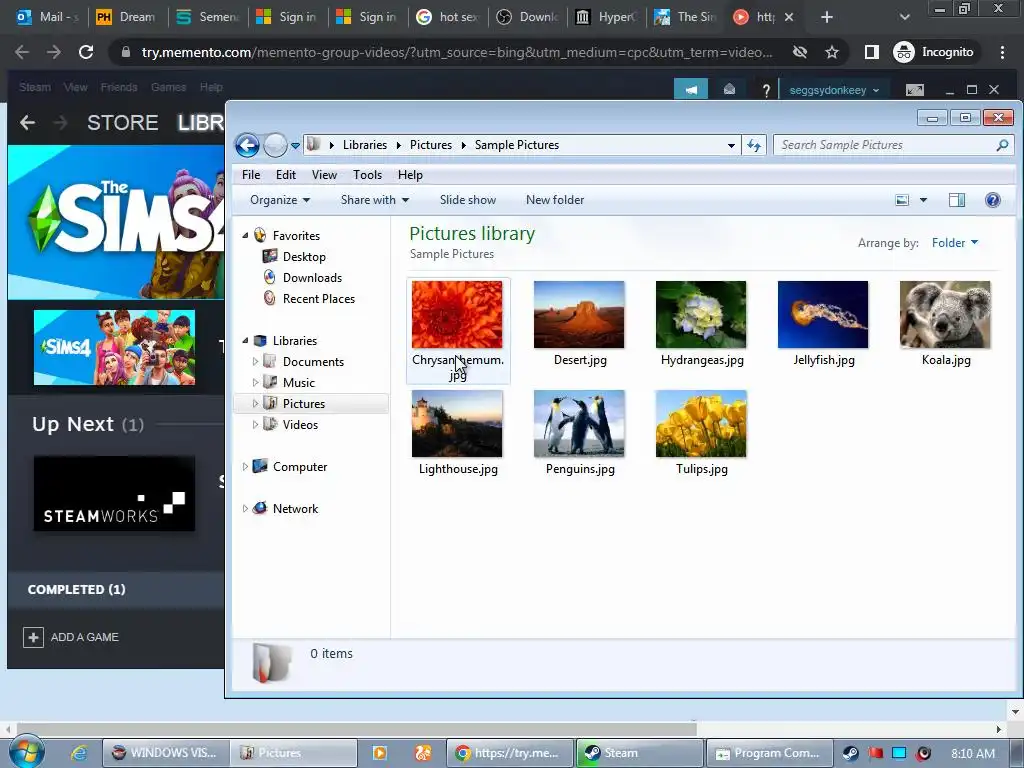Select Desktop in Favorites
This screenshot has height=768, width=1024.
[304, 257]
